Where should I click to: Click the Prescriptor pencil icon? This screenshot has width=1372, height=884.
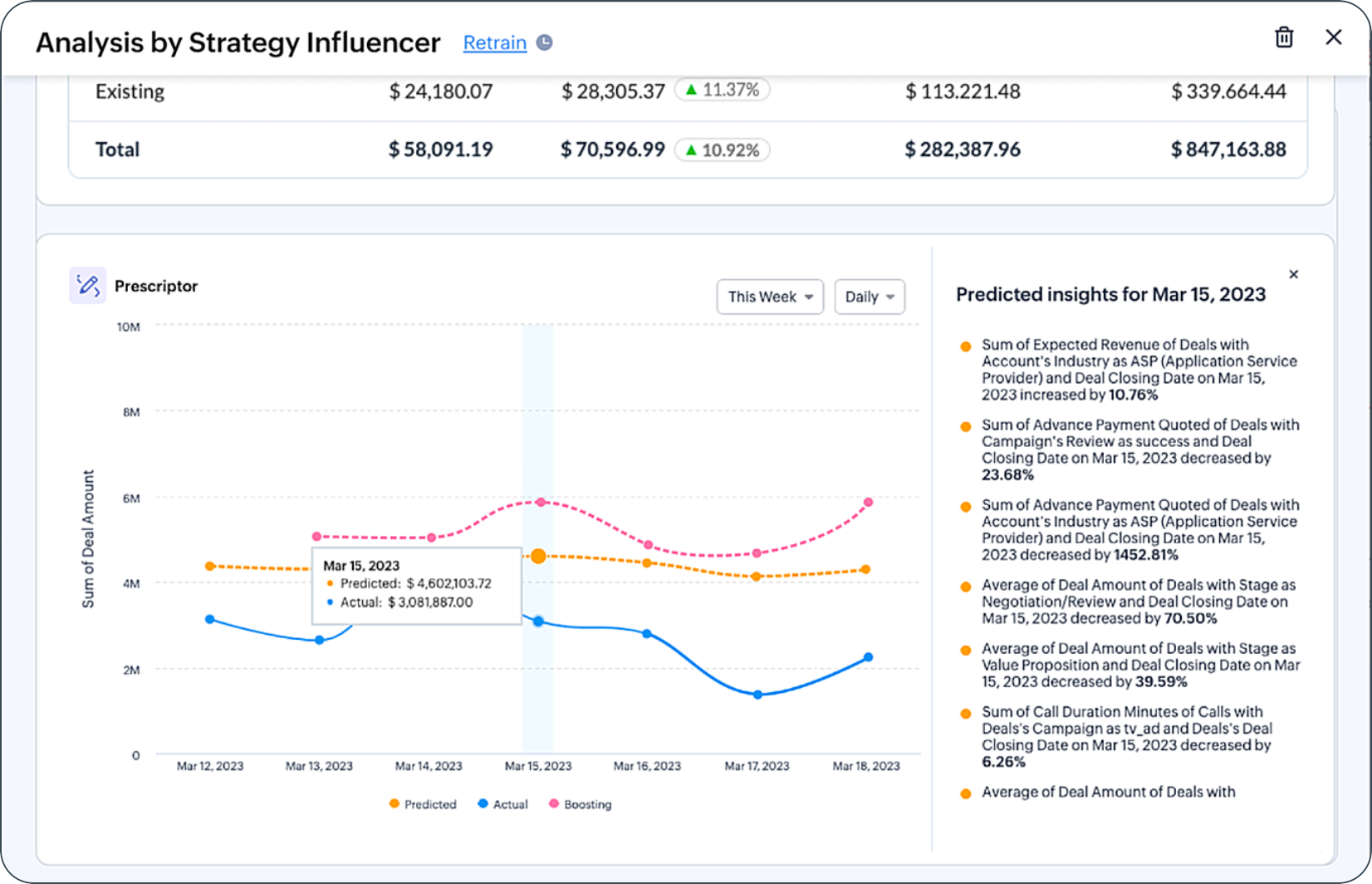point(87,286)
